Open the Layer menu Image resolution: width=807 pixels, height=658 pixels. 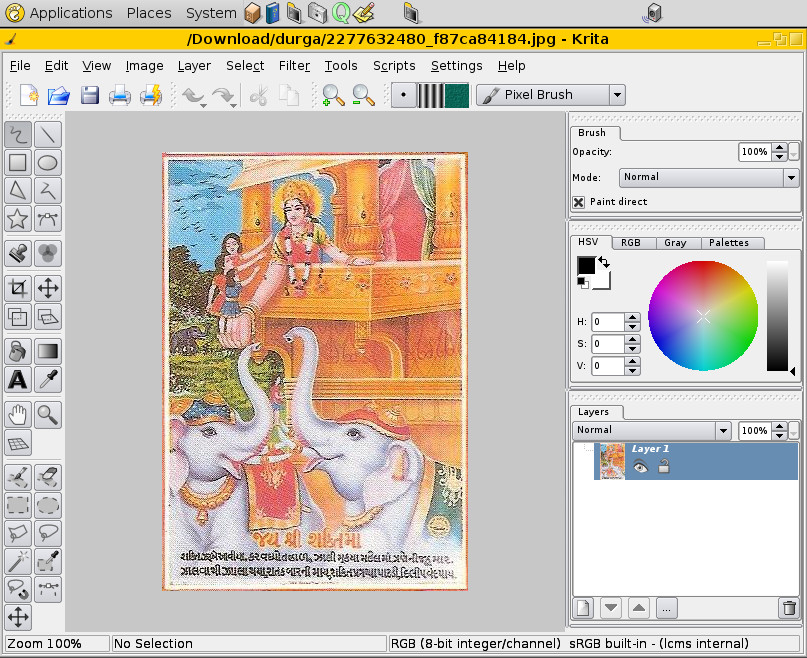[194, 66]
